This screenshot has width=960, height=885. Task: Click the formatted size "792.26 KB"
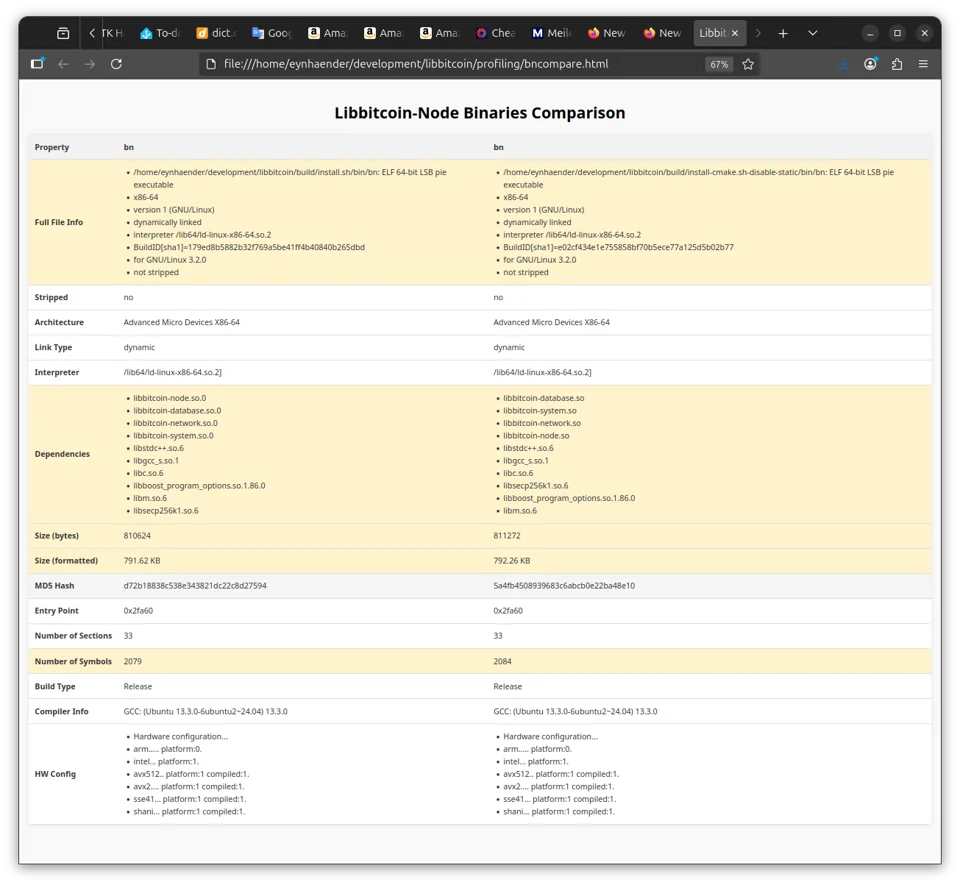click(x=512, y=561)
